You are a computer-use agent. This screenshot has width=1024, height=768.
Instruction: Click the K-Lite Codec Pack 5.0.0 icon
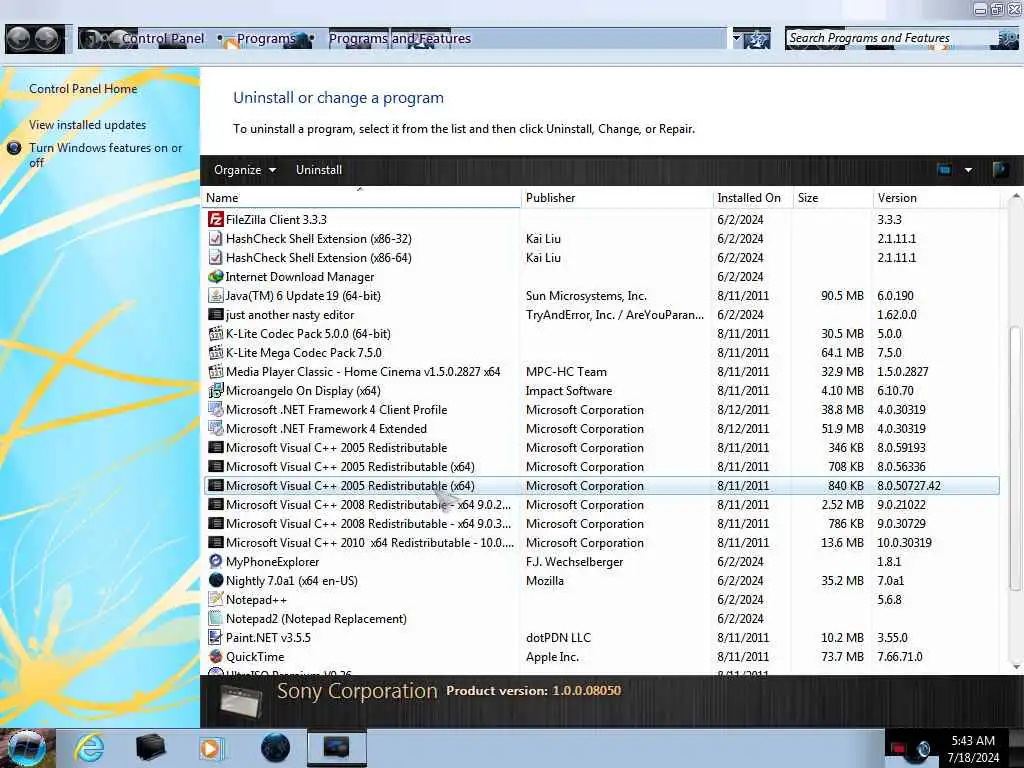[x=216, y=333]
